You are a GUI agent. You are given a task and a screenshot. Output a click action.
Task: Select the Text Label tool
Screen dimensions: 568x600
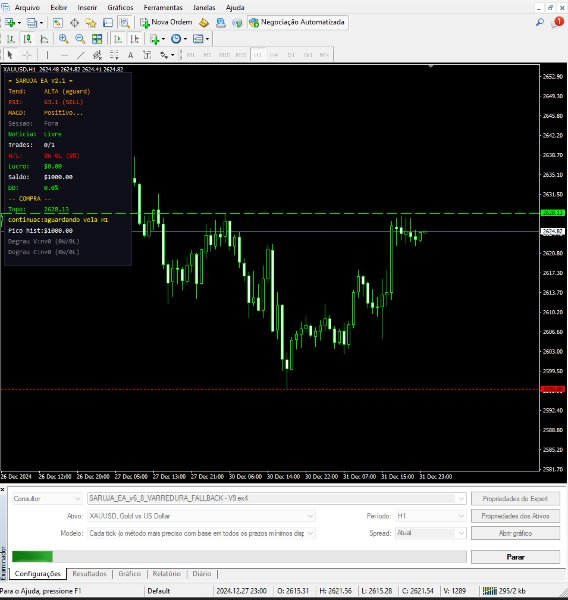tap(147, 55)
